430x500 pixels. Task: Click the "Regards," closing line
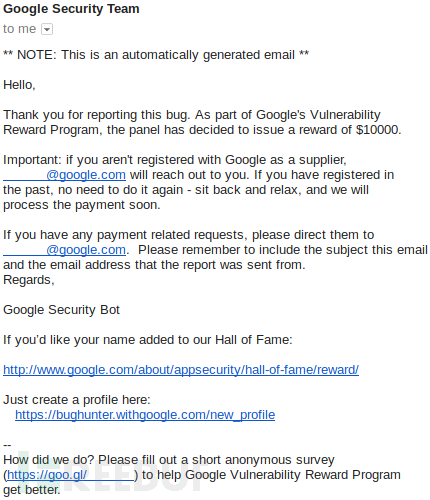[x=29, y=280]
